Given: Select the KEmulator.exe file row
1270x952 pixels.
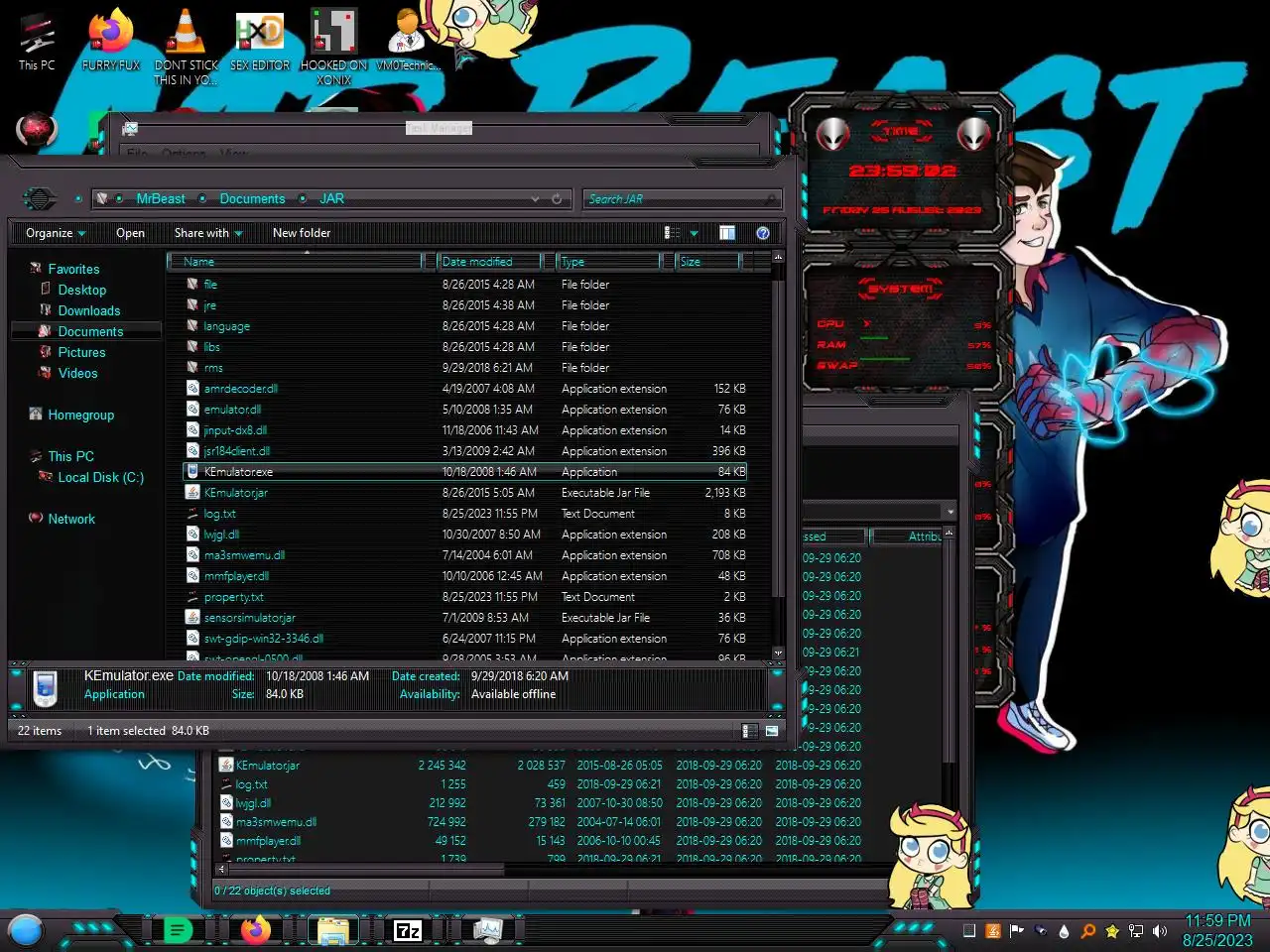Looking at the screenshot, I should click(464, 472).
